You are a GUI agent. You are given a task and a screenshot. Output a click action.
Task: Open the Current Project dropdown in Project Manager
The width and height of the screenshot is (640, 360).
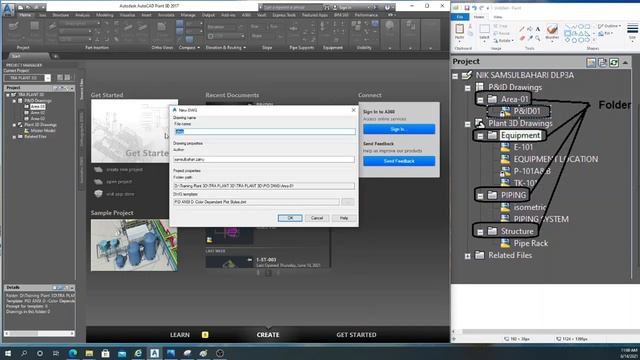click(x=48, y=78)
